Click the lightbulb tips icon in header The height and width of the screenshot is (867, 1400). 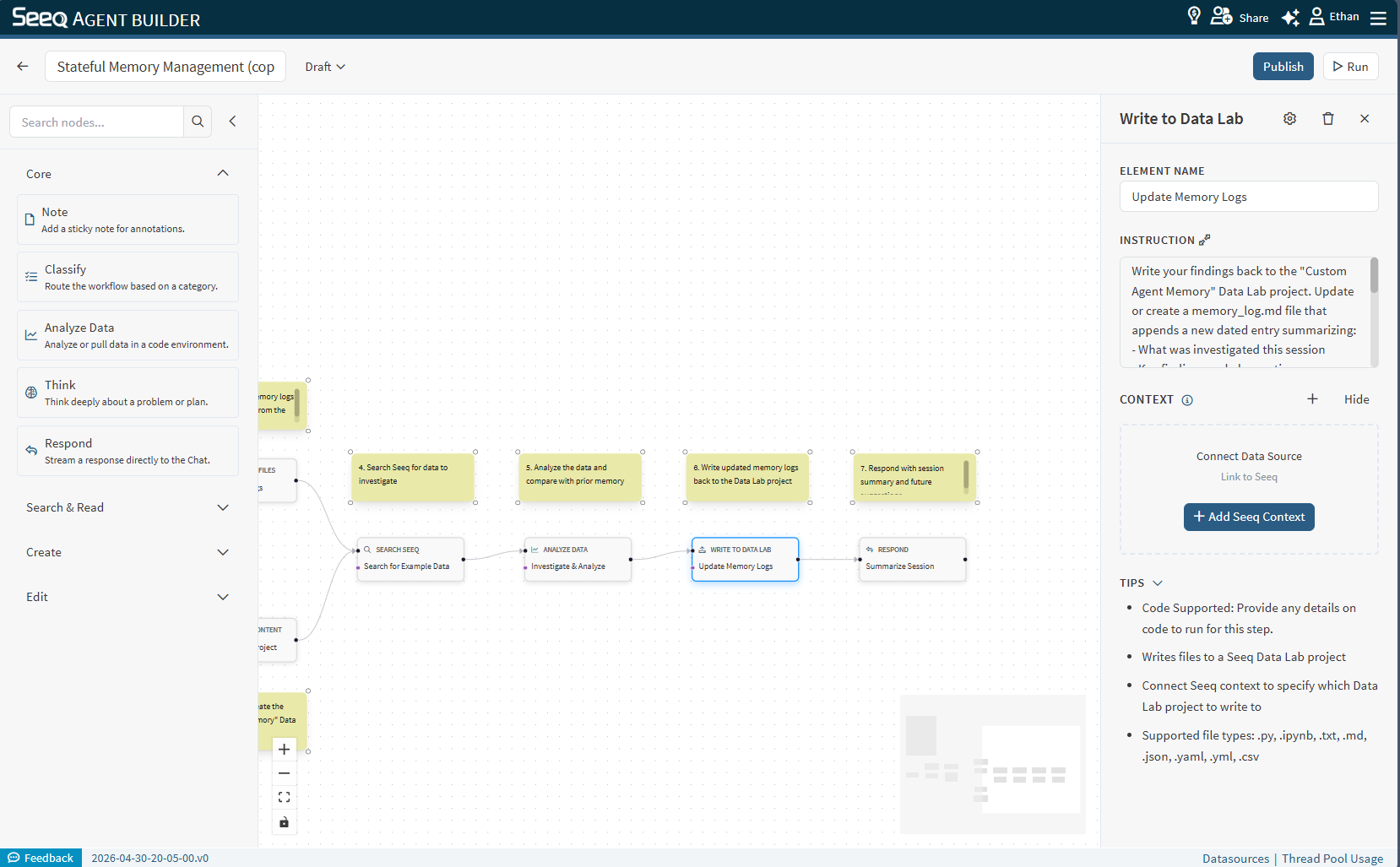point(1194,16)
